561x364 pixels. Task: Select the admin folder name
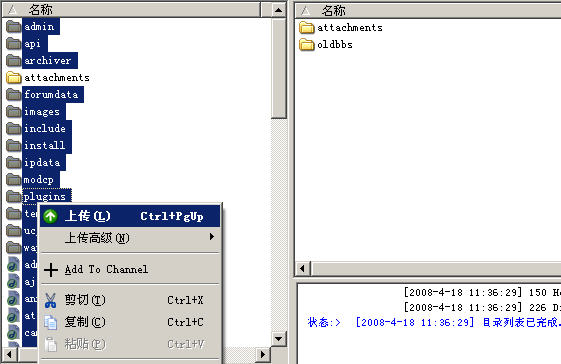coord(39,26)
